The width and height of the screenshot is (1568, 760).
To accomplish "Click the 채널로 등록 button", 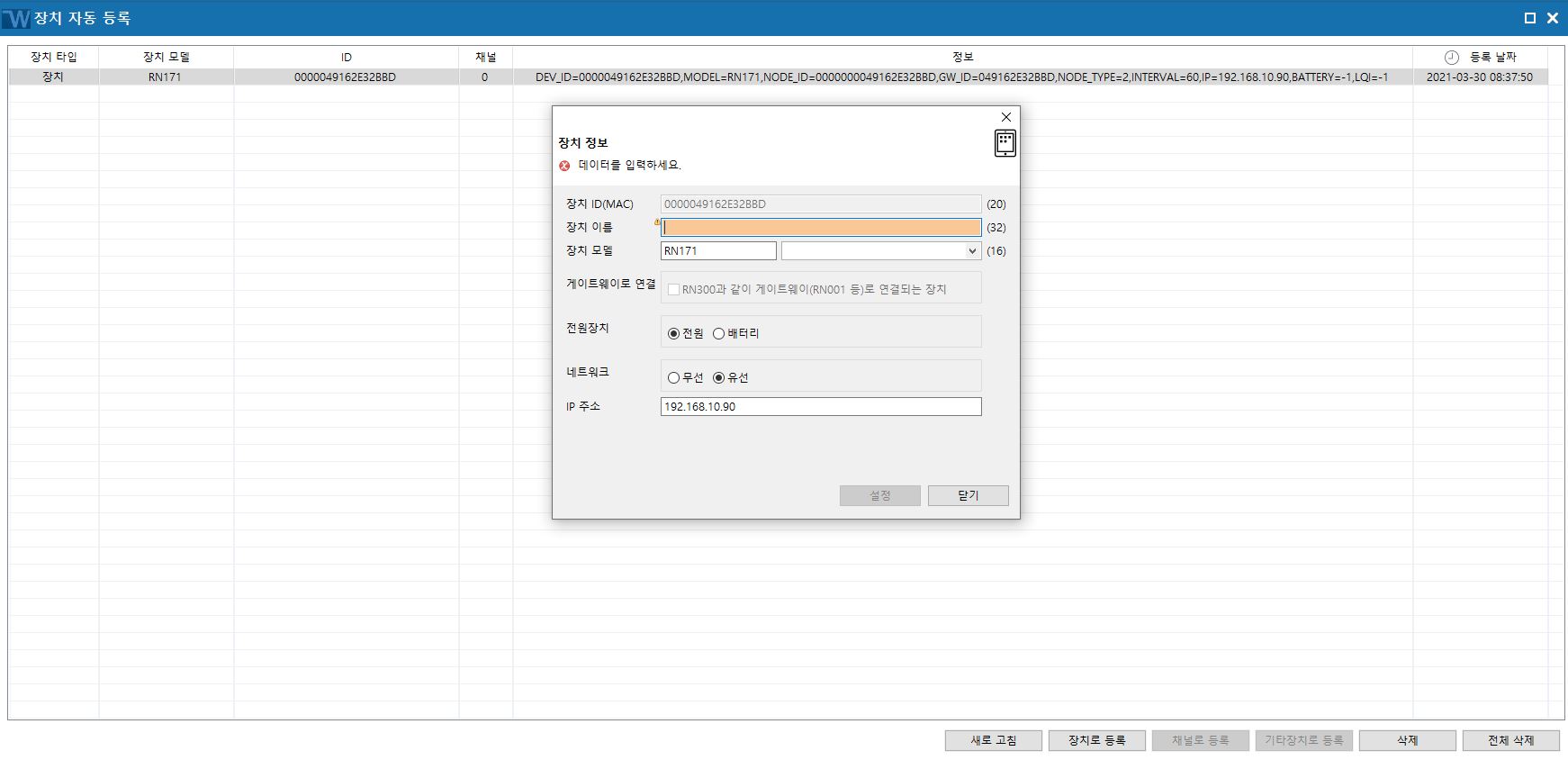I will click(1201, 740).
